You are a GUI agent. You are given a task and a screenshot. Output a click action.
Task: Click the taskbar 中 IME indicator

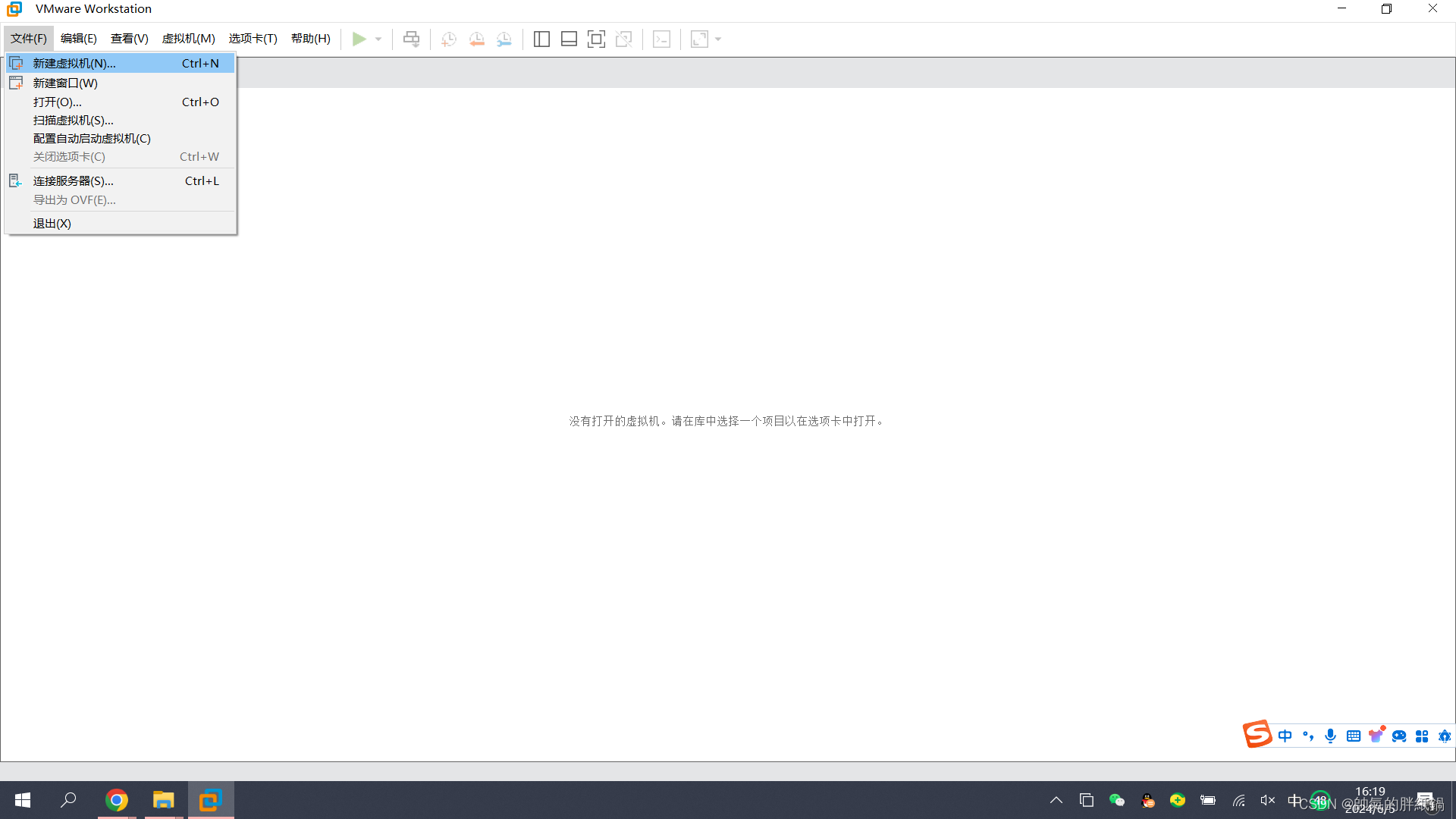(x=1294, y=800)
